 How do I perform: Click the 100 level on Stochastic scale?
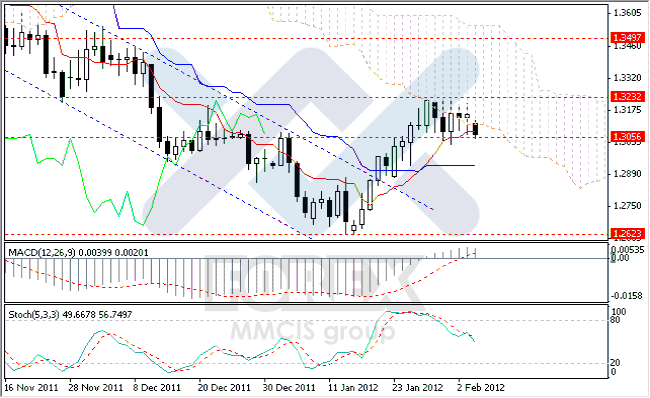click(x=618, y=312)
